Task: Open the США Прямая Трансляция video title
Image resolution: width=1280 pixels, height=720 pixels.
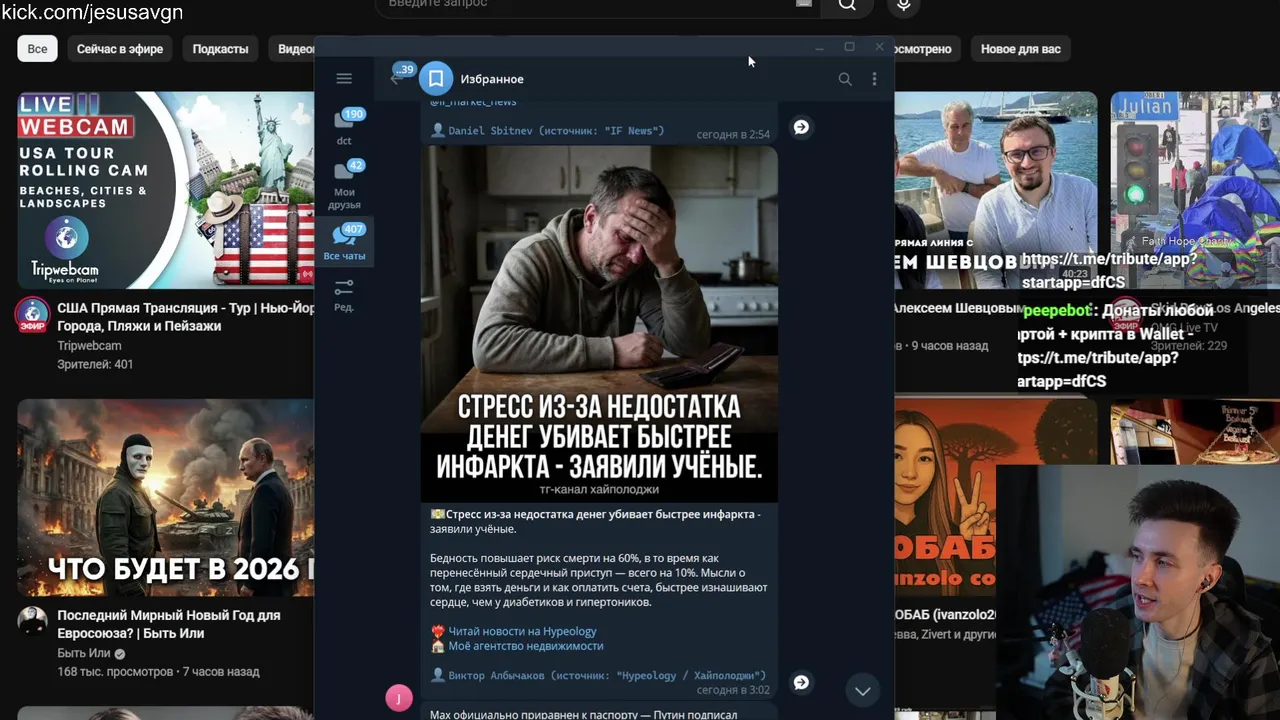Action: 186,317
